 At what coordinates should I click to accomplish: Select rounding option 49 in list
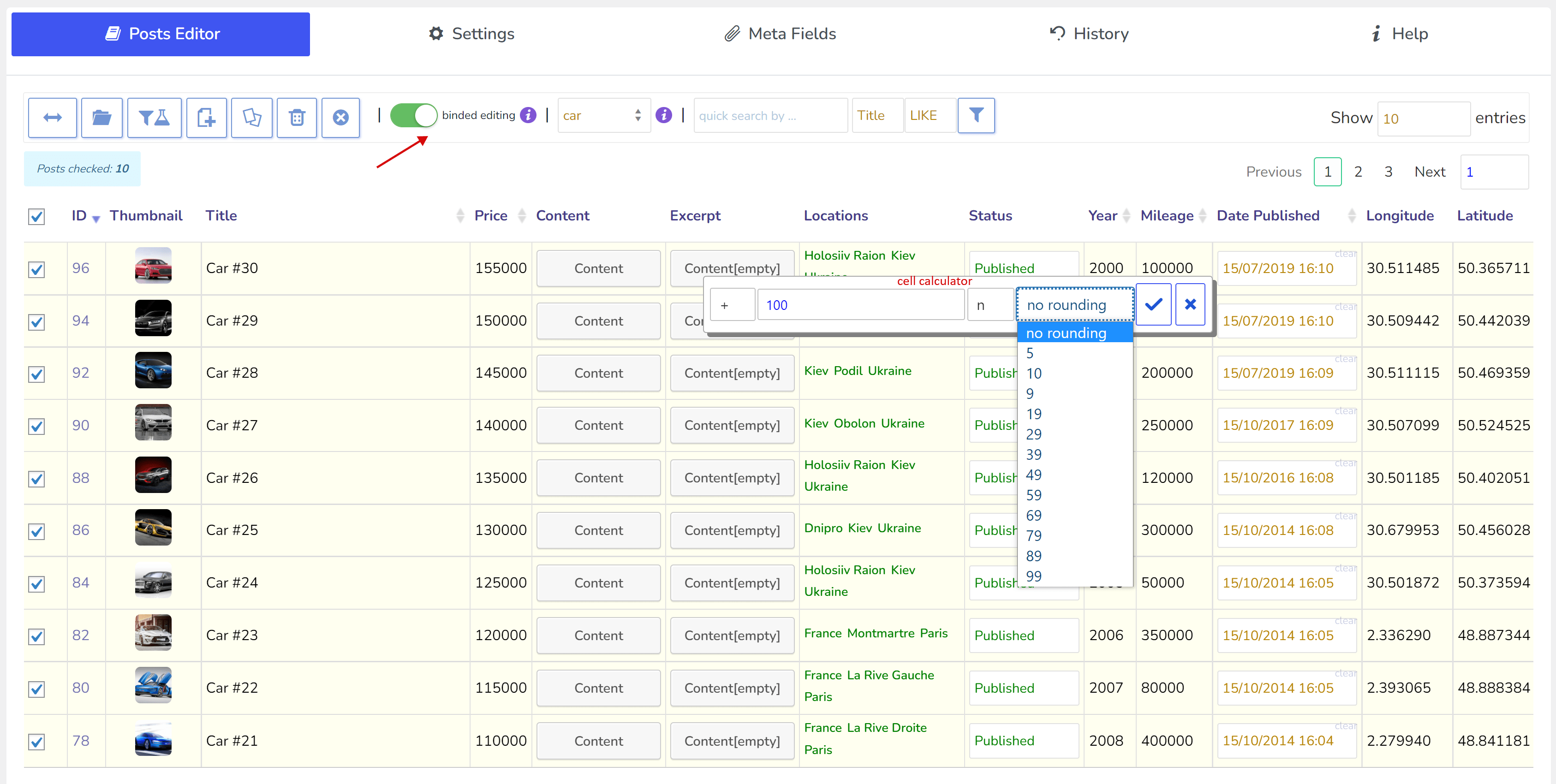(1074, 475)
